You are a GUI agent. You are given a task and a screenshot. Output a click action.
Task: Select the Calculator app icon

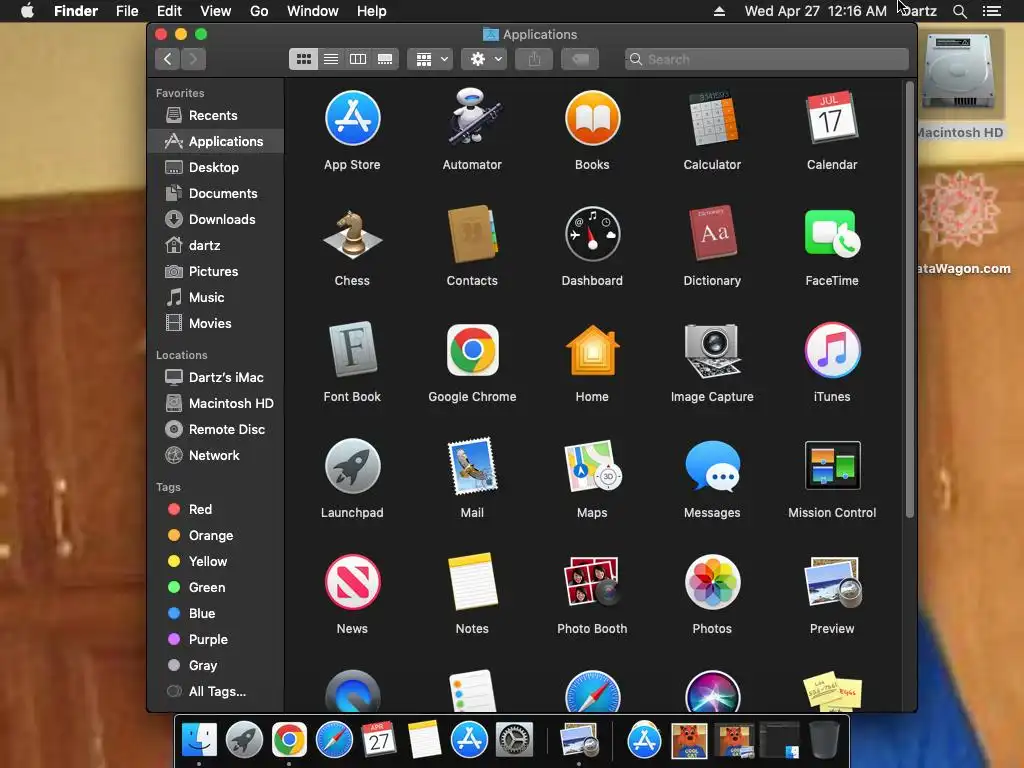712,118
